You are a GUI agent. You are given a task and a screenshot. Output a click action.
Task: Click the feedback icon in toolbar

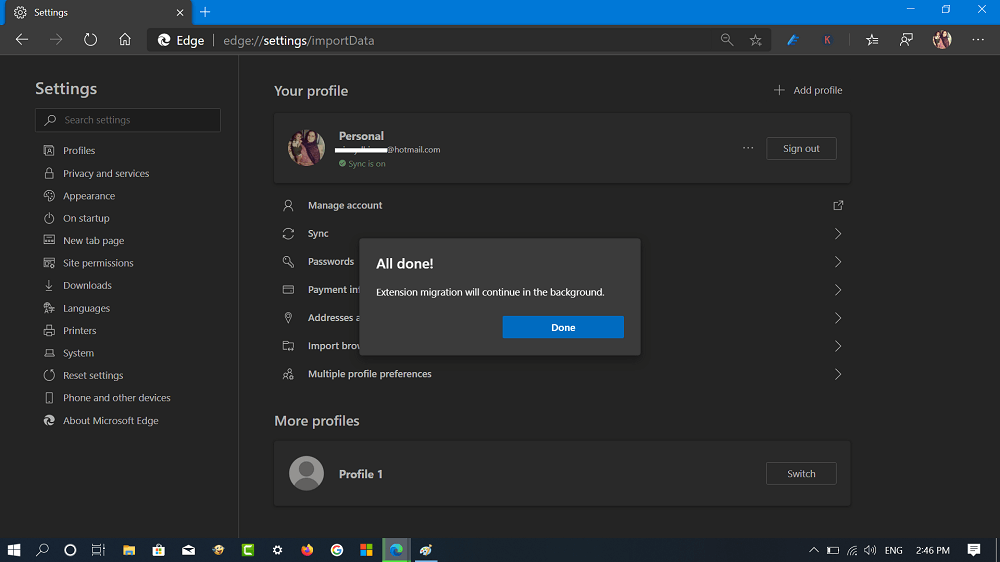click(x=906, y=40)
